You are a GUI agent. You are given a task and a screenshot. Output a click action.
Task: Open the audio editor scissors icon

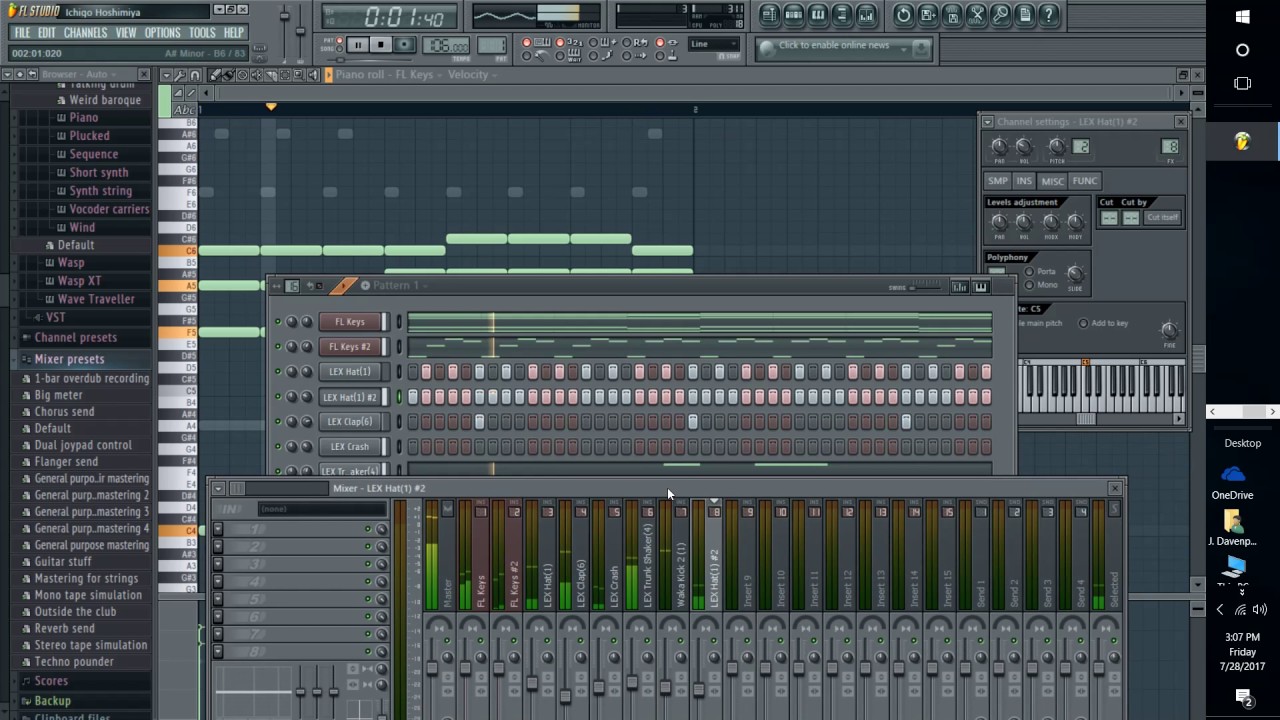click(976, 15)
